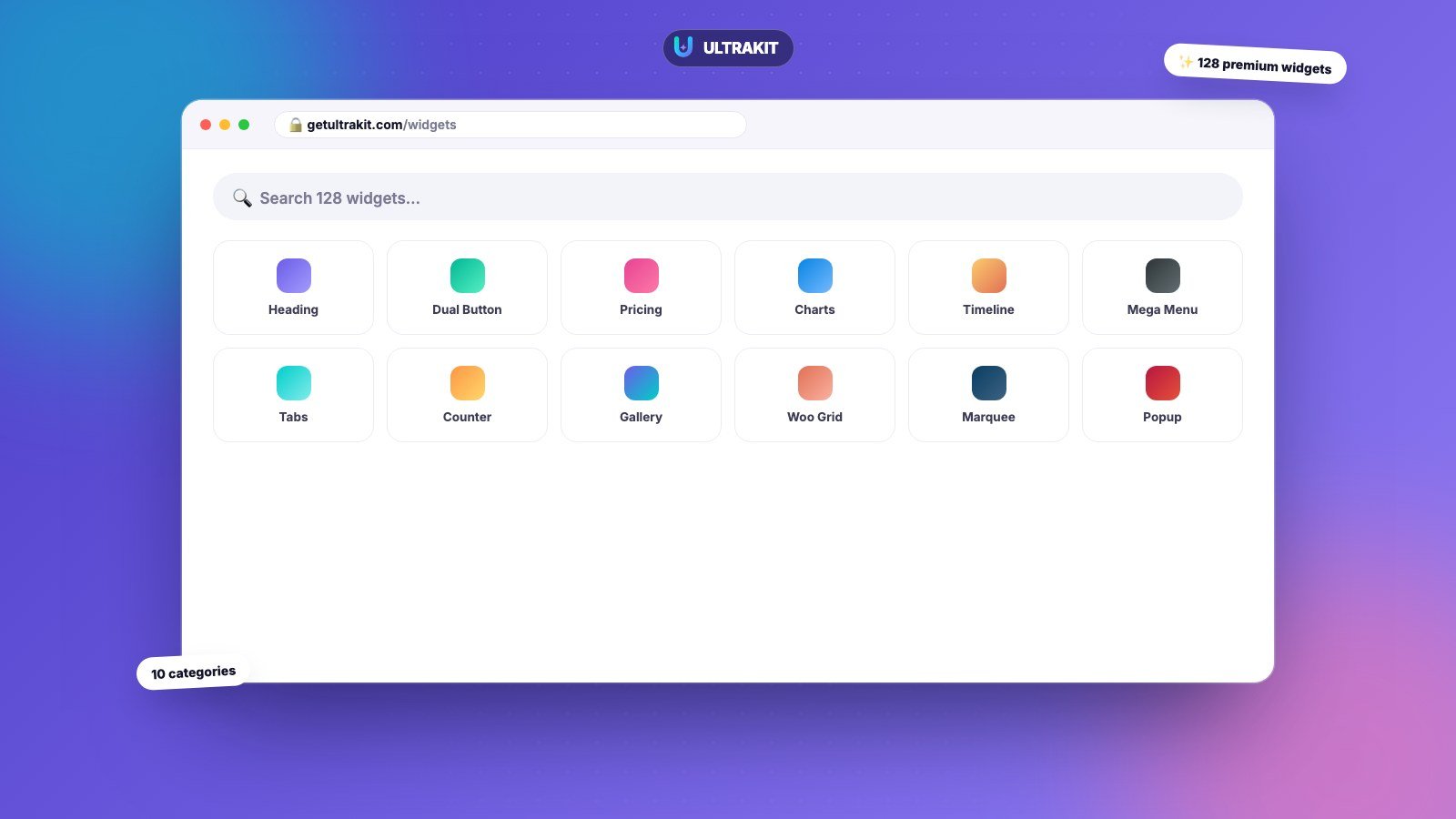Screen dimensions: 1456x819
Task: Select the navy Marquee widget icon
Action: click(988, 383)
